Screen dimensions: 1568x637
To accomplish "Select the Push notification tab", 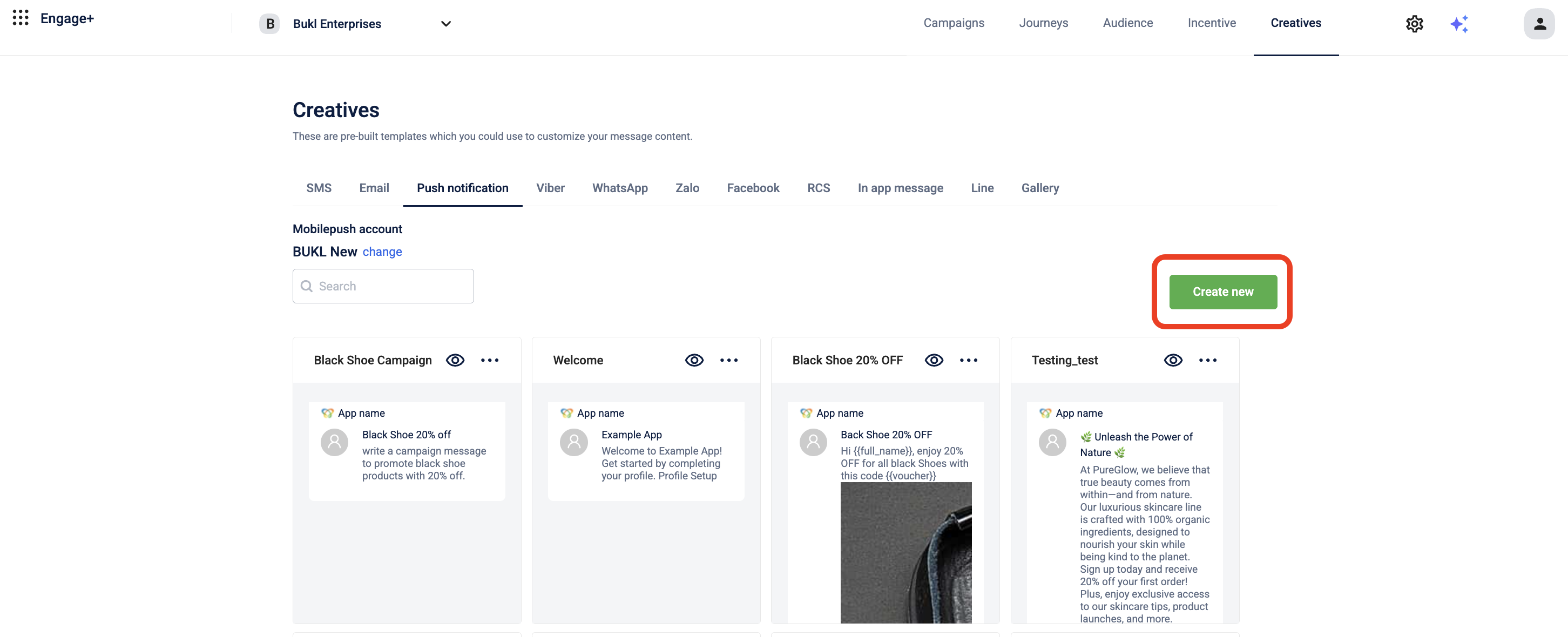I will [462, 188].
